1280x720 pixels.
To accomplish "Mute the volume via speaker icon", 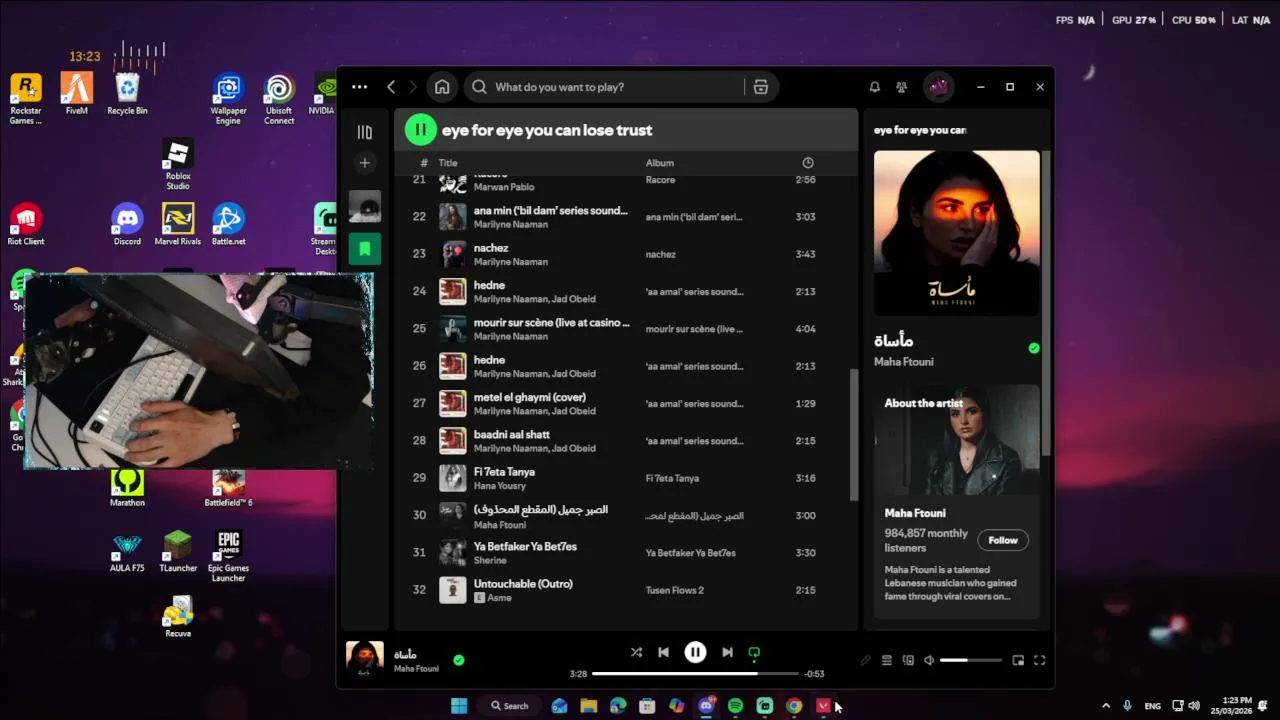I will pos(929,660).
